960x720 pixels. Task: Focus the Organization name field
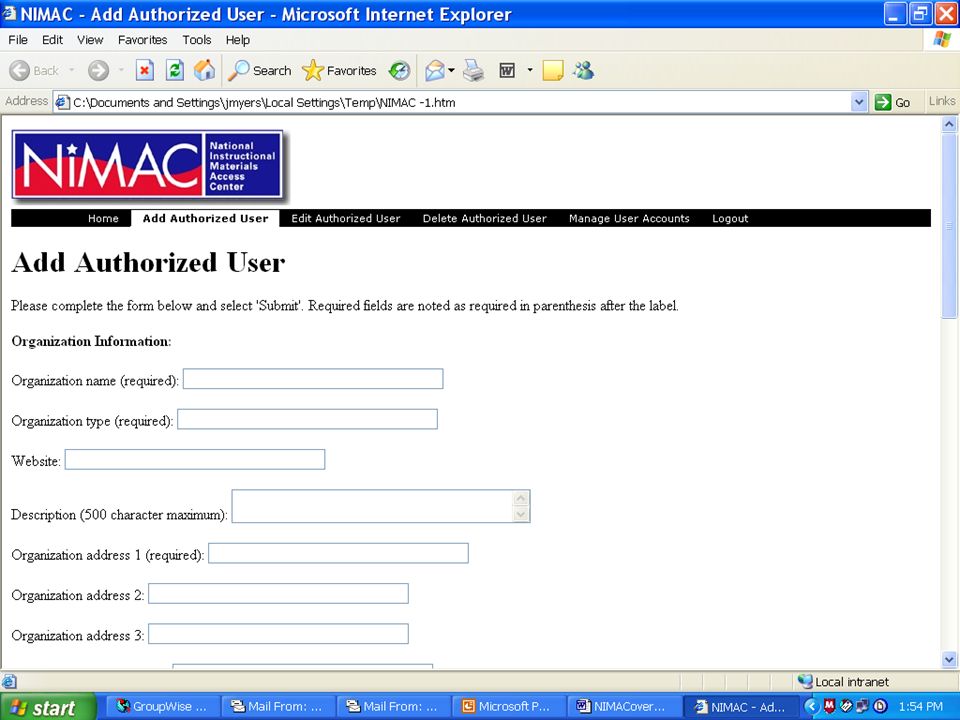pyautogui.click(x=313, y=379)
